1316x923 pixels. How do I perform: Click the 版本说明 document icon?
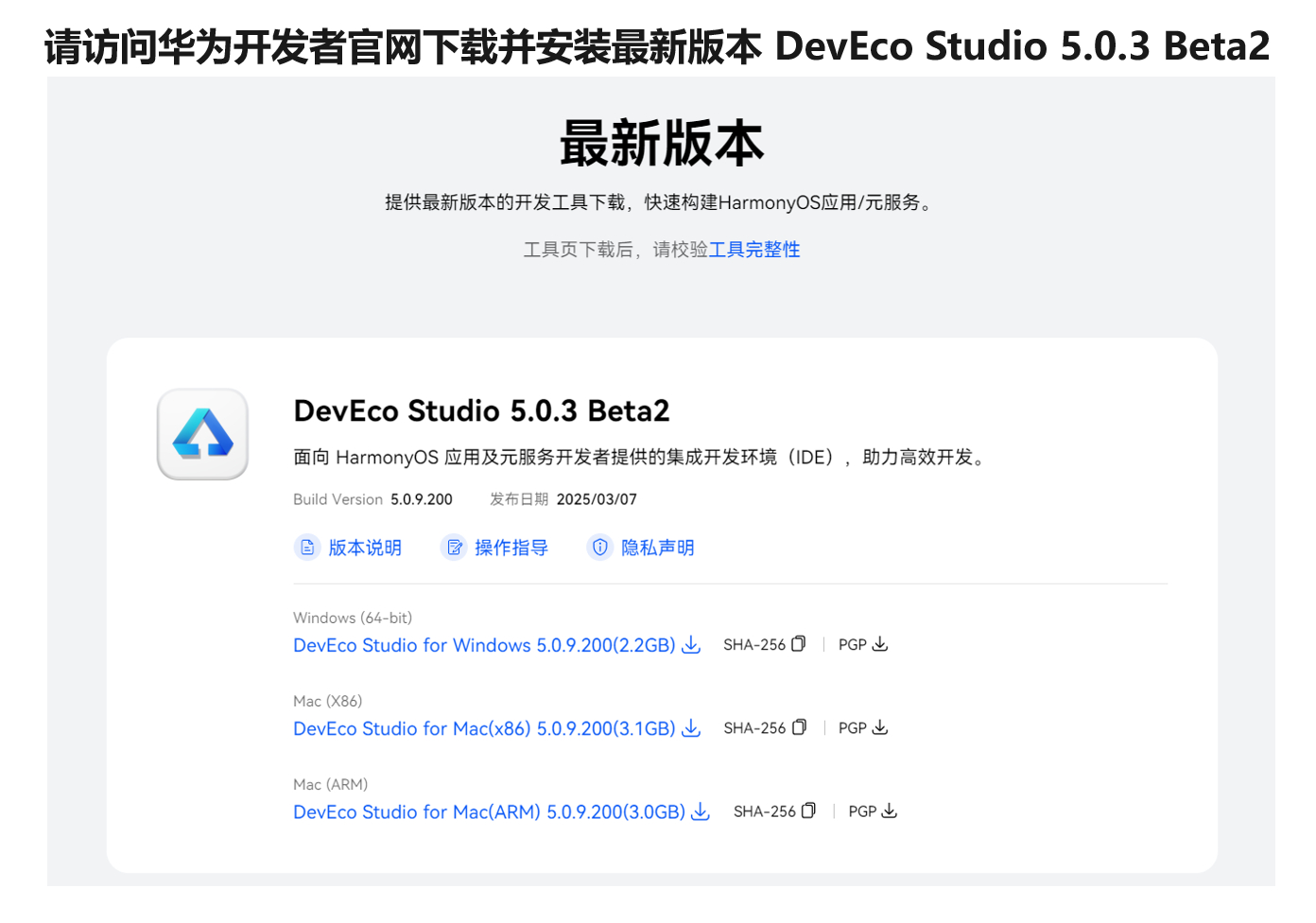[307, 548]
